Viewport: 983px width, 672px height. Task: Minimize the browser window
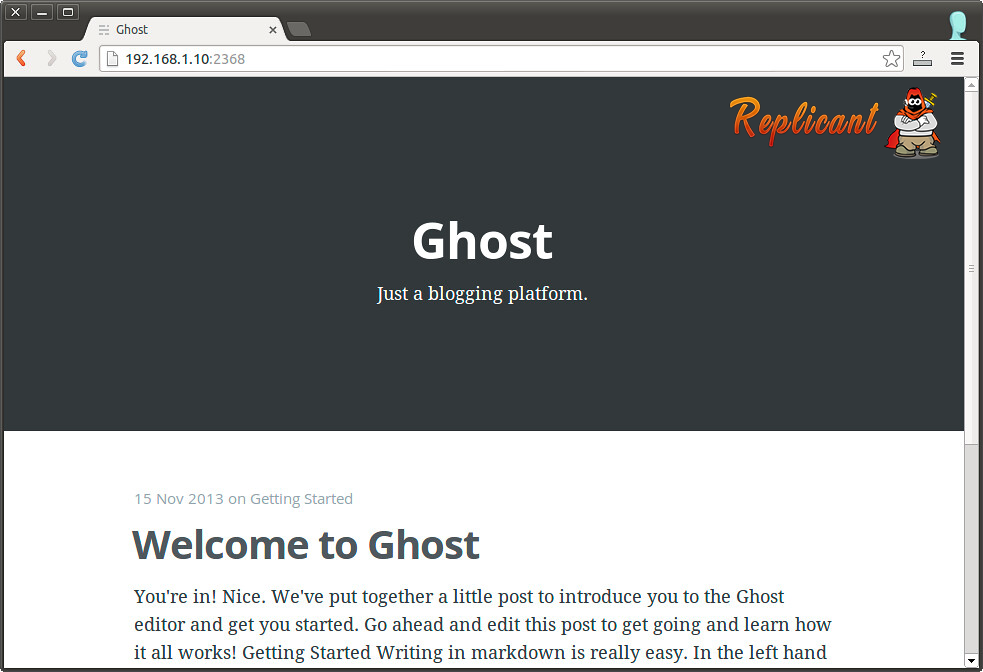pos(42,12)
